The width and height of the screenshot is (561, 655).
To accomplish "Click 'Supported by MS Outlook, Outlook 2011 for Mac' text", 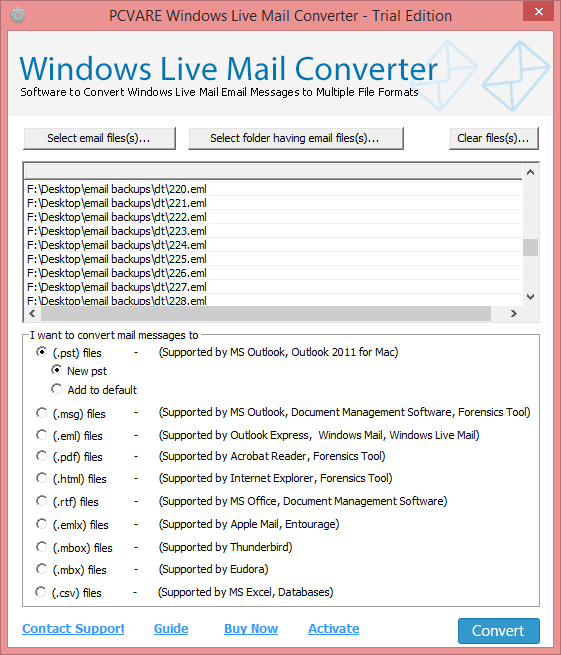I will [278, 352].
